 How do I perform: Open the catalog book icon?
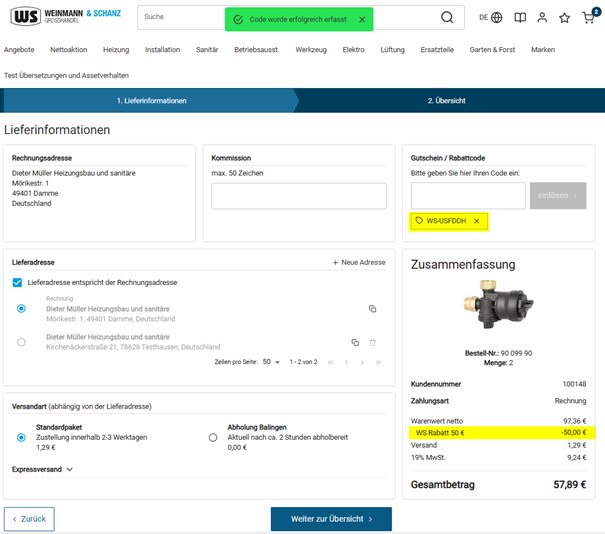coord(519,18)
